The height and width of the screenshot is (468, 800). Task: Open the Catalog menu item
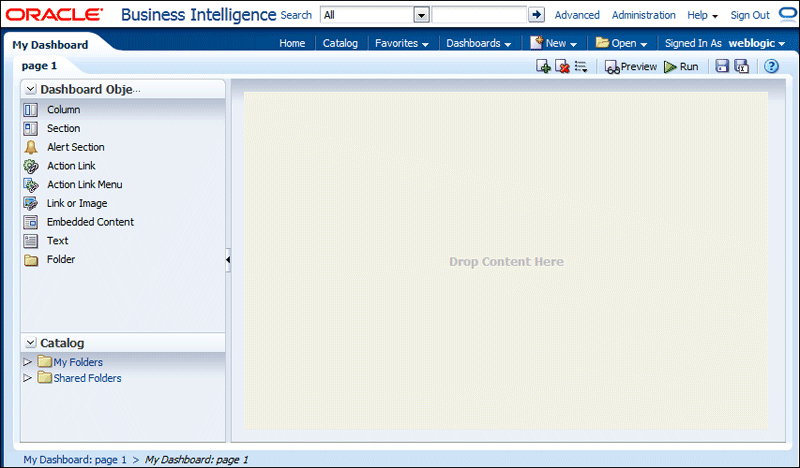[x=340, y=43]
